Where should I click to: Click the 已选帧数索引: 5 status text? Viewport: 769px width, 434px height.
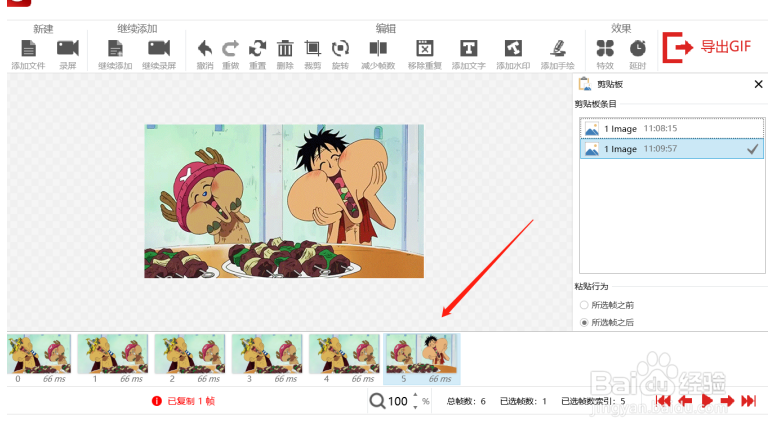pos(593,401)
